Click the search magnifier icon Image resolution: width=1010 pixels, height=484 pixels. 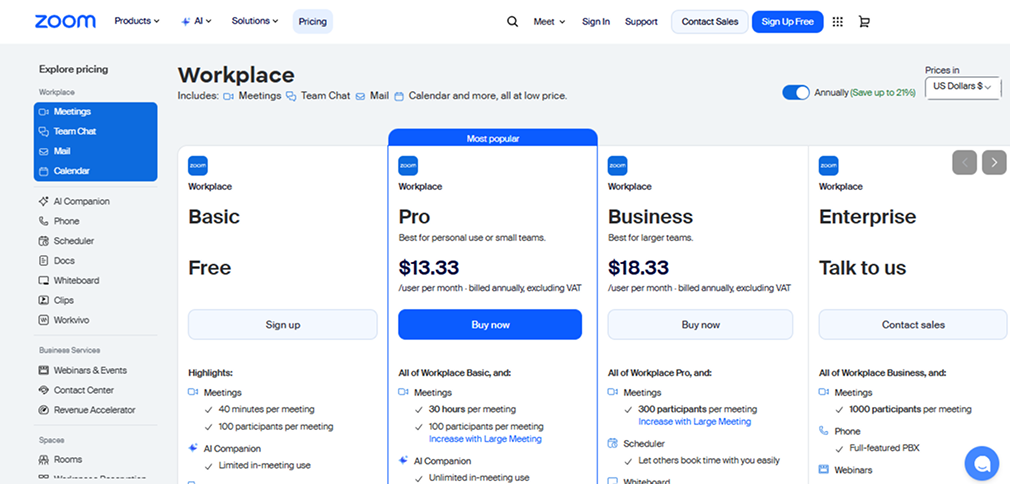(x=513, y=22)
